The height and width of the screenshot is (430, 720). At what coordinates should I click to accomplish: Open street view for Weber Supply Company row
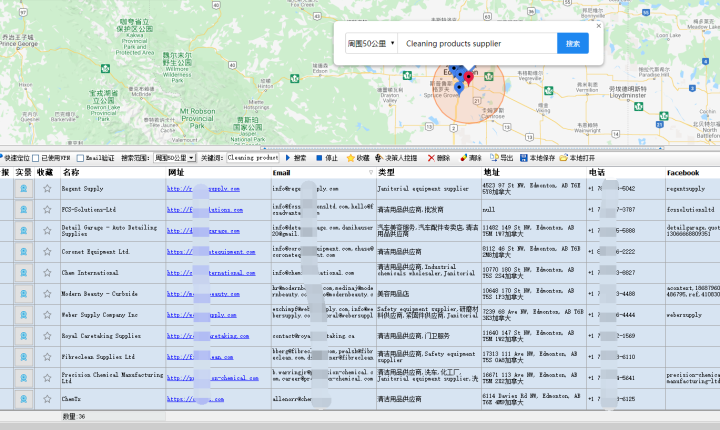(23, 315)
